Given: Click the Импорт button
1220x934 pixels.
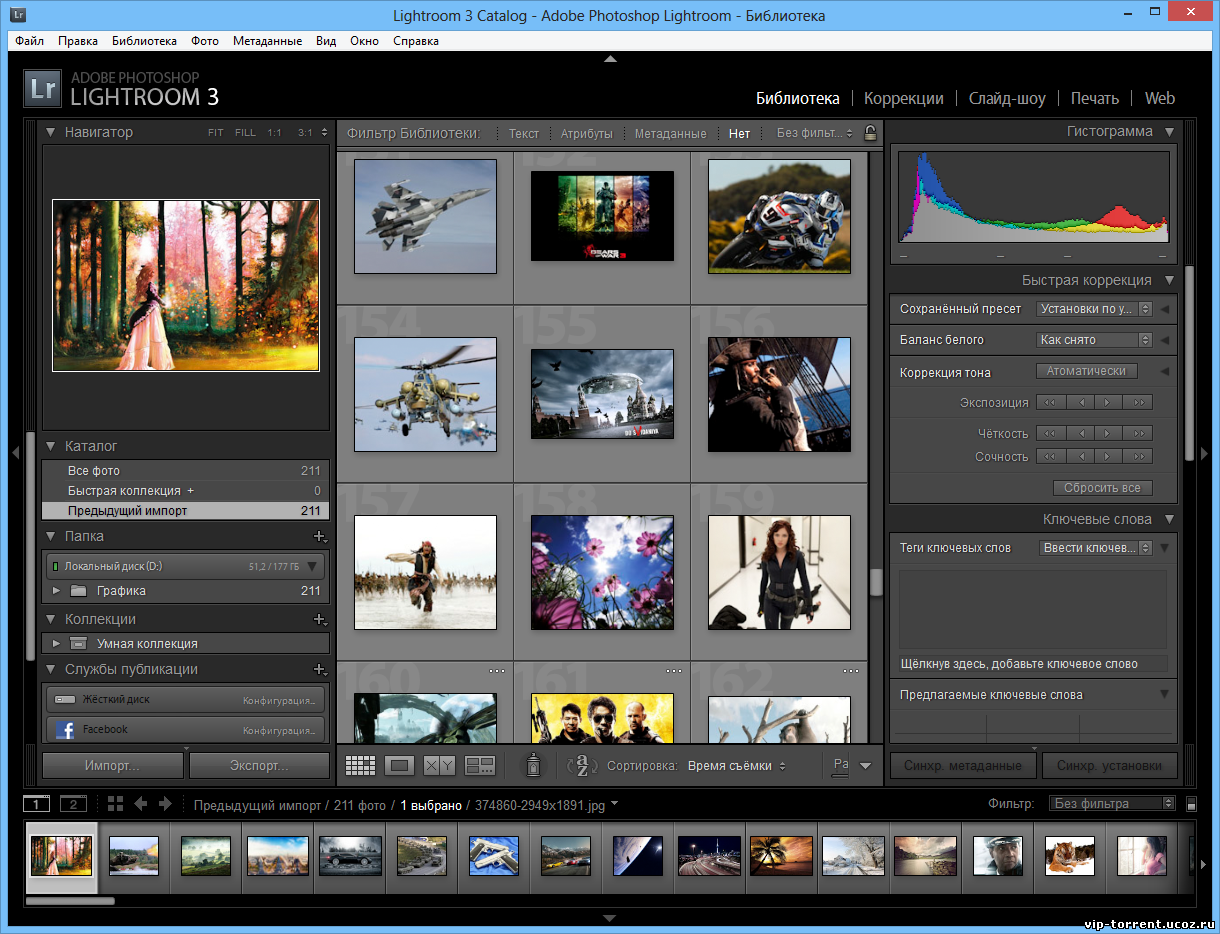Looking at the screenshot, I should 112,766.
